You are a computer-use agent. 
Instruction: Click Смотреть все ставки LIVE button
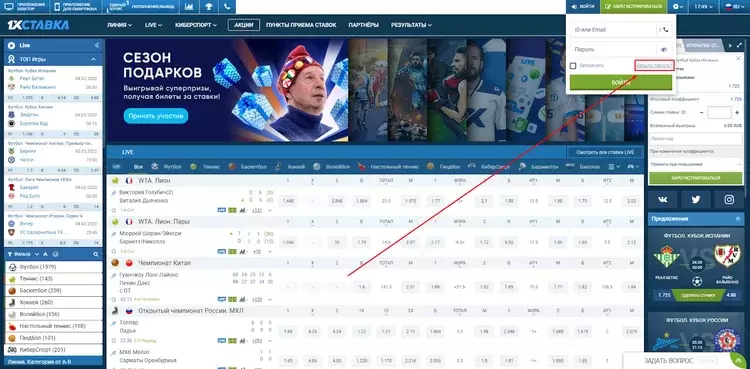[605, 152]
